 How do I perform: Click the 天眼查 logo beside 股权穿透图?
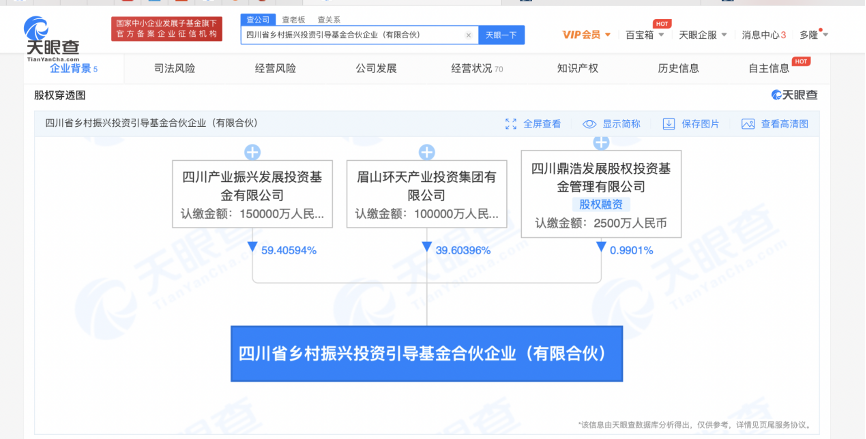point(794,95)
